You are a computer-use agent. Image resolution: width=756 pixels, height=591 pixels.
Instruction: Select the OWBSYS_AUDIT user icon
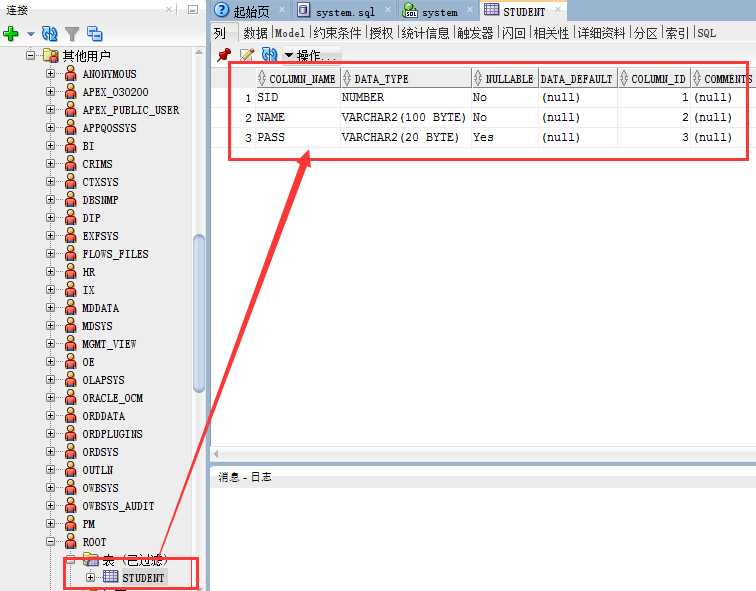(x=71, y=505)
